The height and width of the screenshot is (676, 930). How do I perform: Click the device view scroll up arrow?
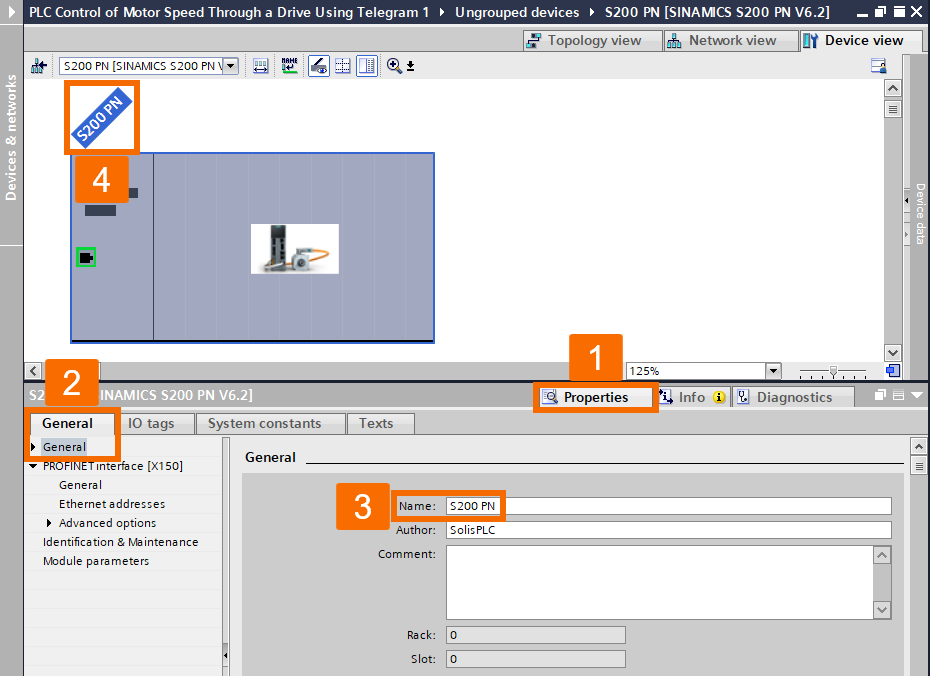pyautogui.click(x=893, y=89)
